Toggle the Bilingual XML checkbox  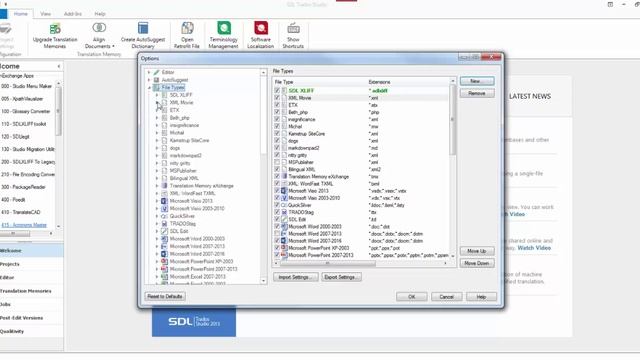point(277,169)
